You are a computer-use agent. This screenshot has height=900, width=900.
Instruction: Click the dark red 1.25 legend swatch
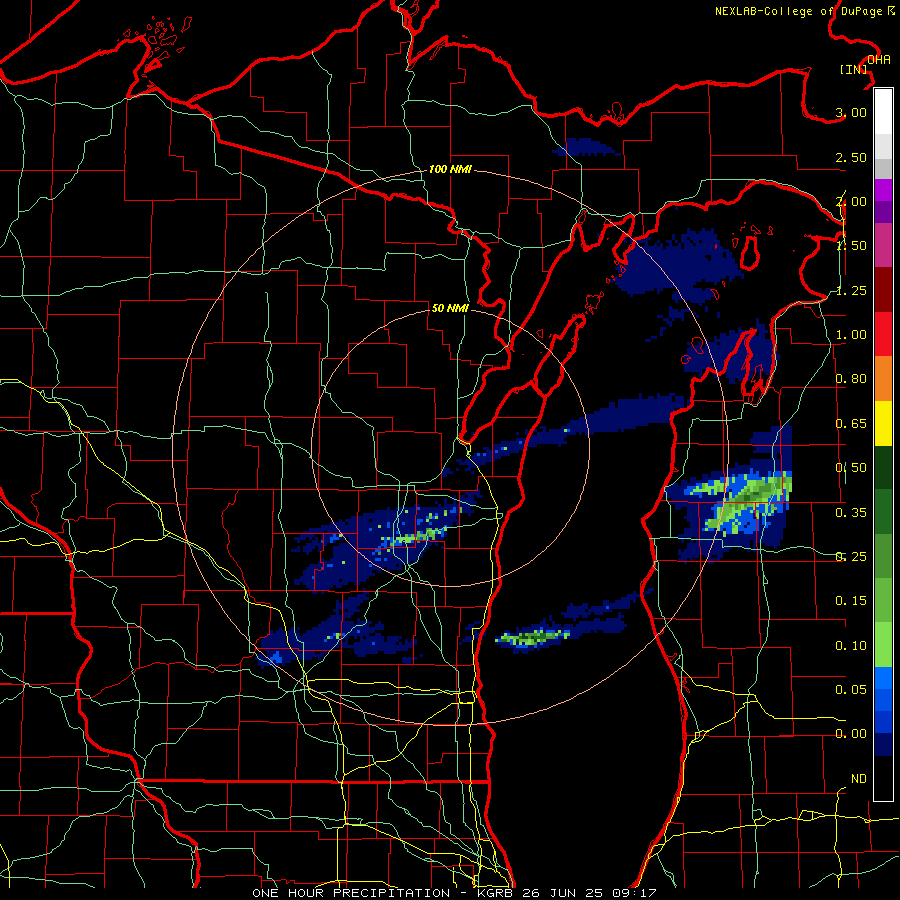pyautogui.click(x=883, y=290)
